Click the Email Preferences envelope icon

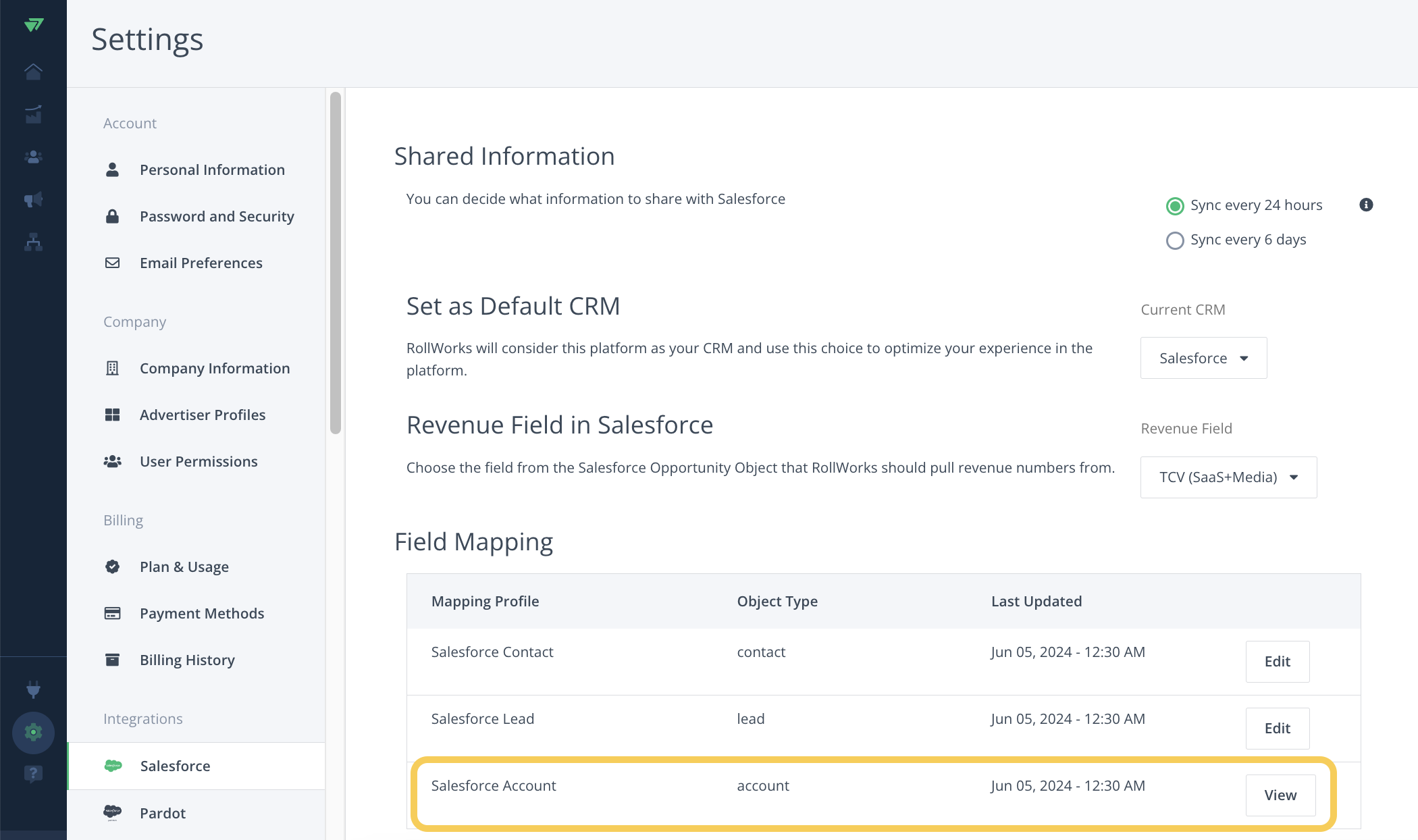[x=112, y=263]
